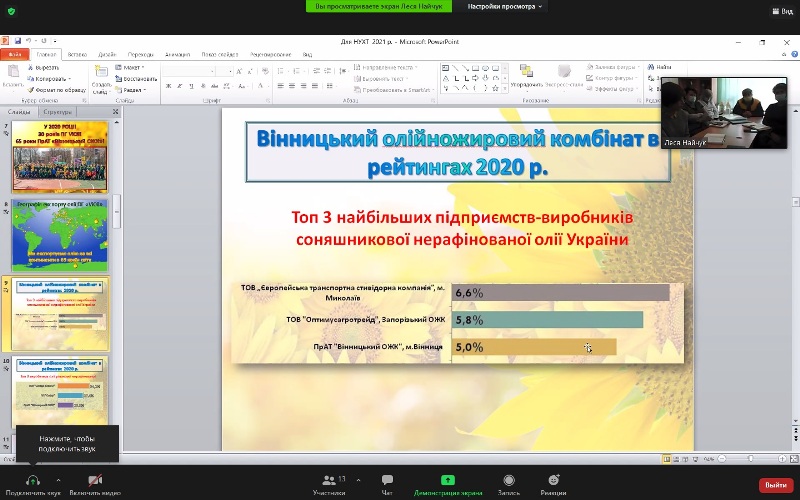Turn on video with the crossed camera icon

(x=95, y=480)
